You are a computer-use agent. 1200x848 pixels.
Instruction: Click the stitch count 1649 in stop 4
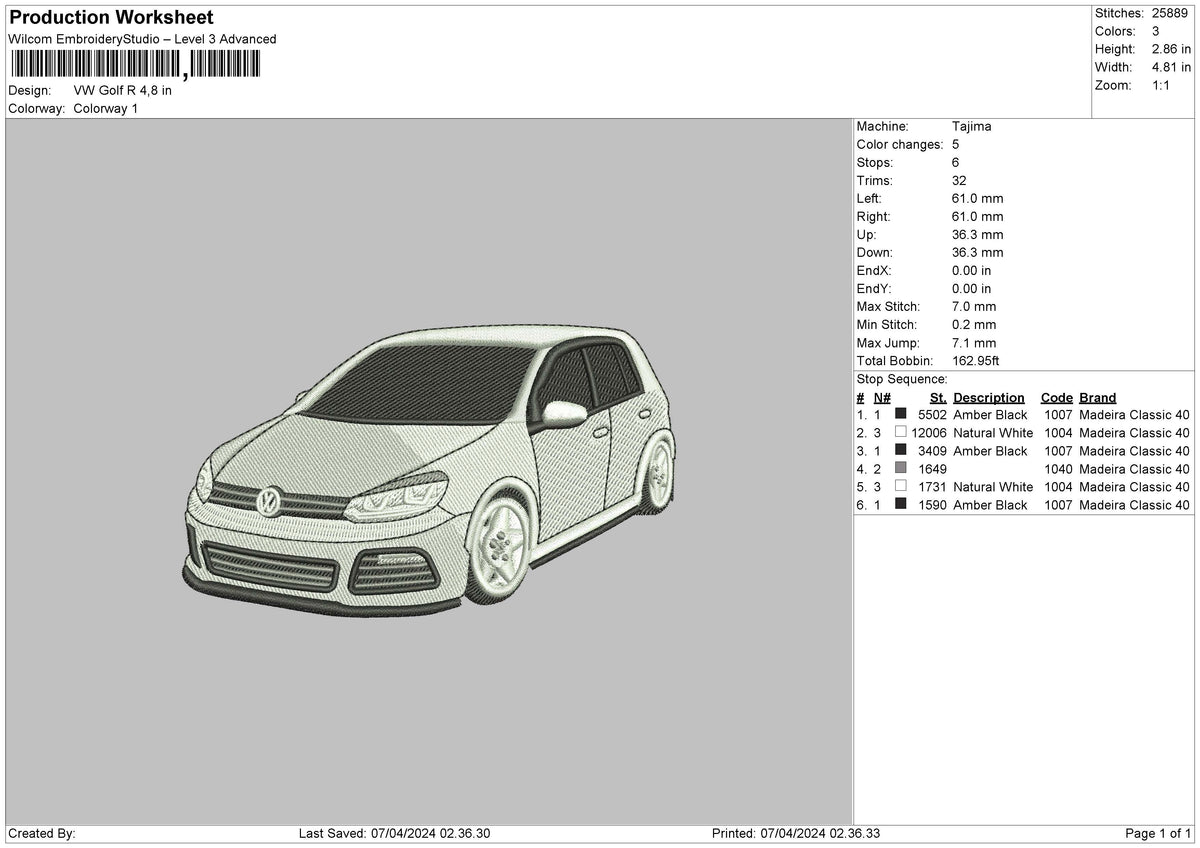tap(932, 469)
